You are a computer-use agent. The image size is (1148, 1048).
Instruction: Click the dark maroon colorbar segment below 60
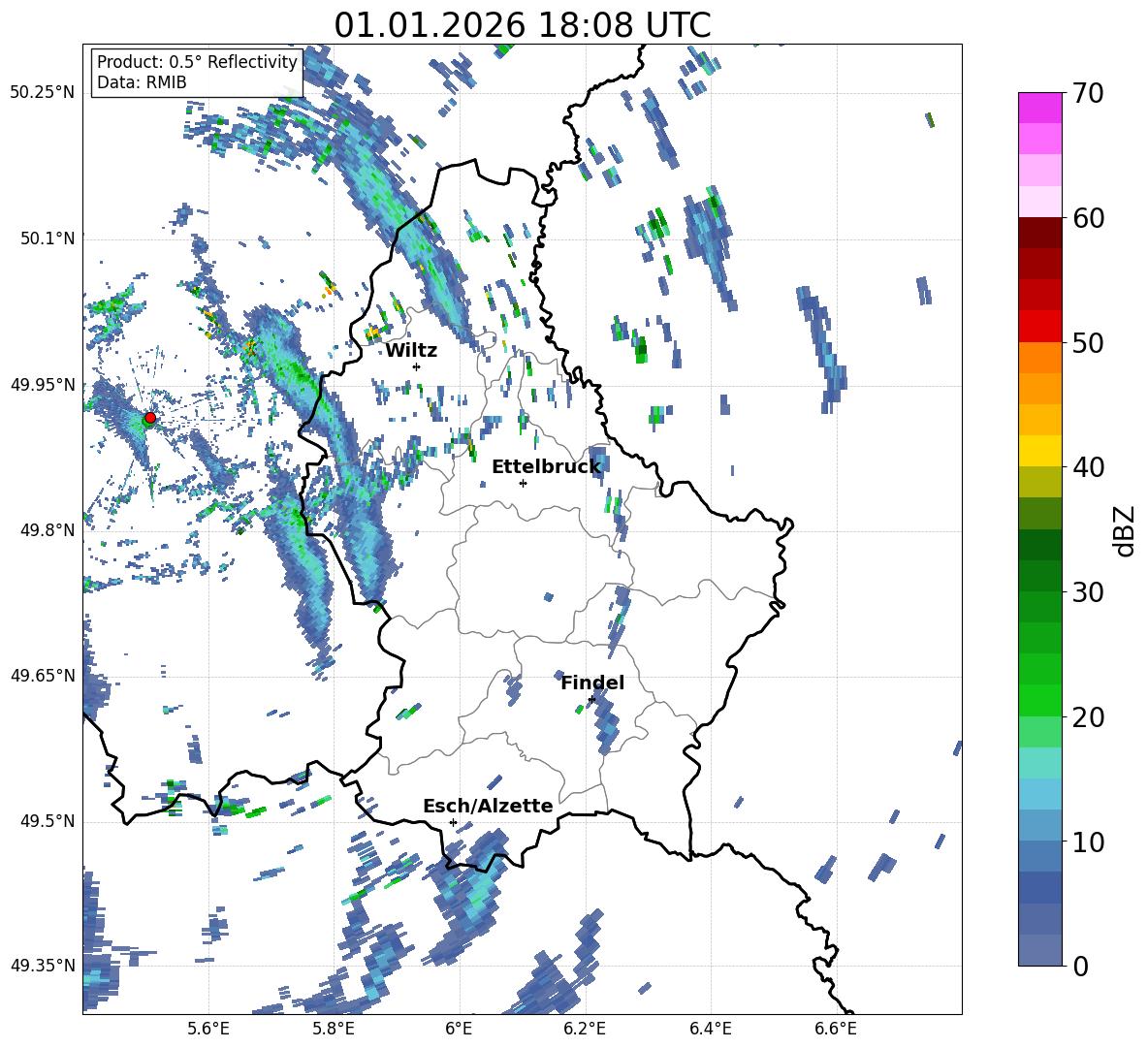(1039, 233)
